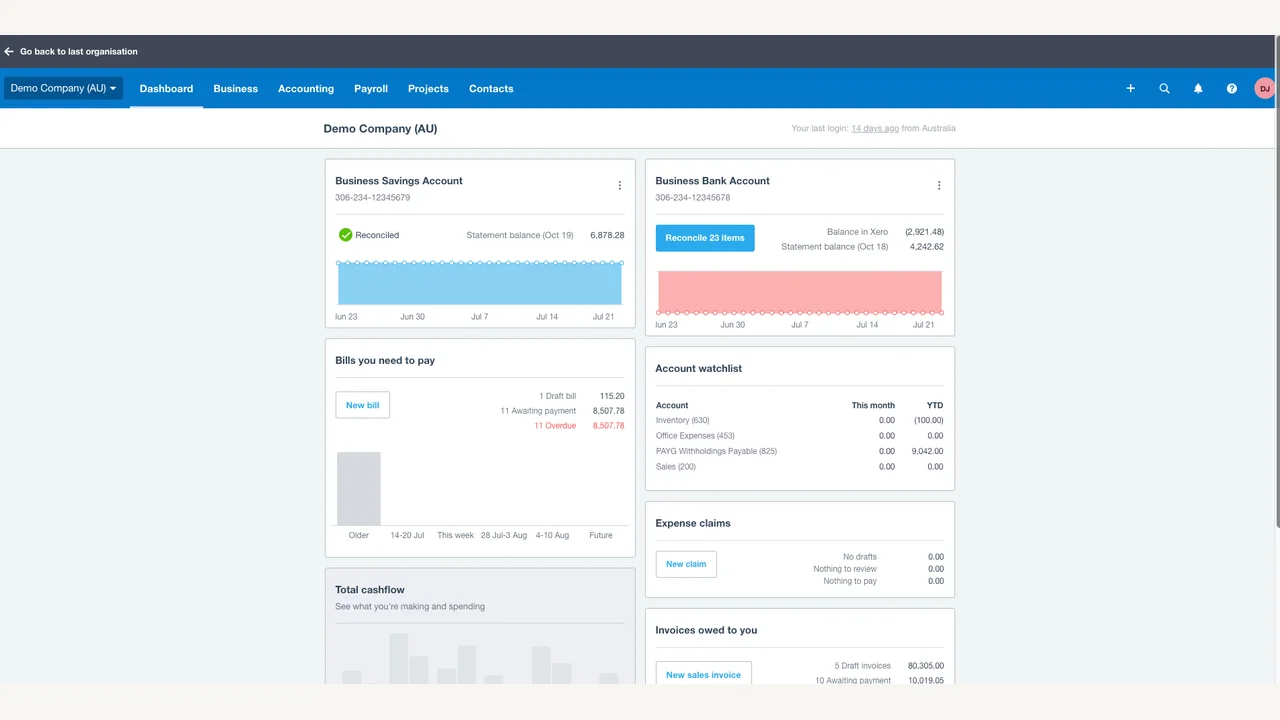This screenshot has width=1280, height=720.
Task: Open the help question mark
Action: (x=1232, y=89)
